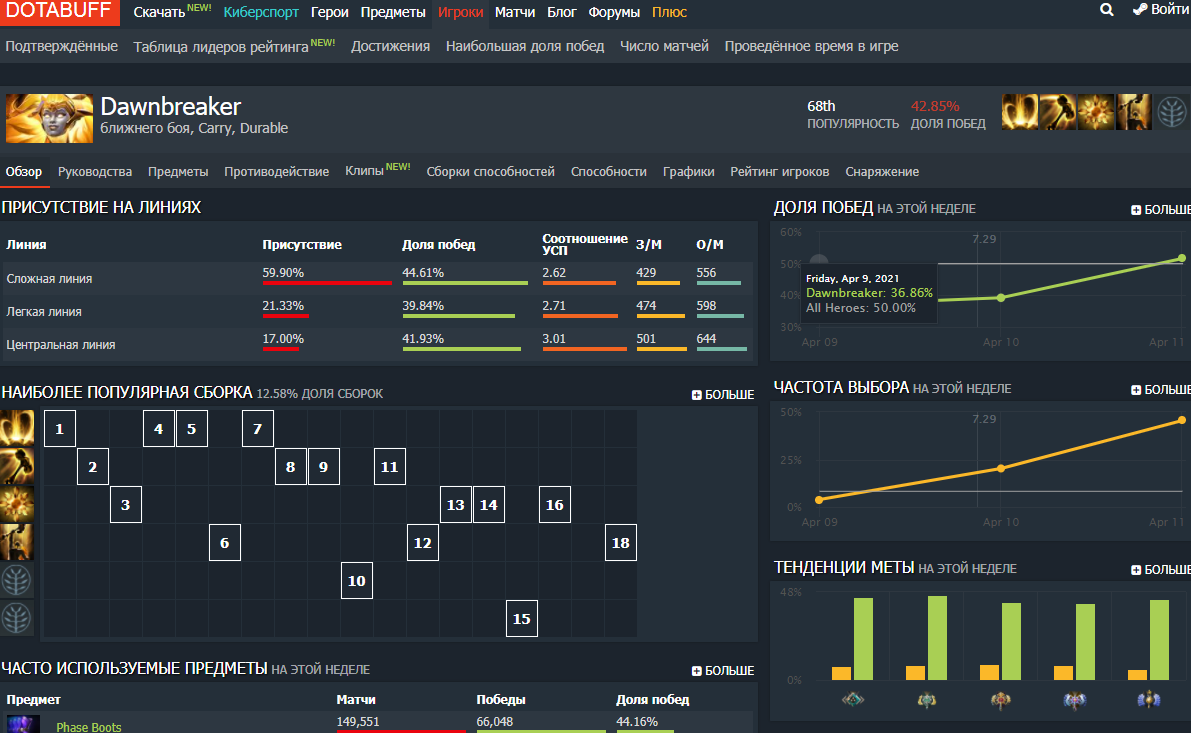The height and width of the screenshot is (733, 1191).
Task: Select the first ability icon in header
Action: pyautogui.click(x=1020, y=112)
